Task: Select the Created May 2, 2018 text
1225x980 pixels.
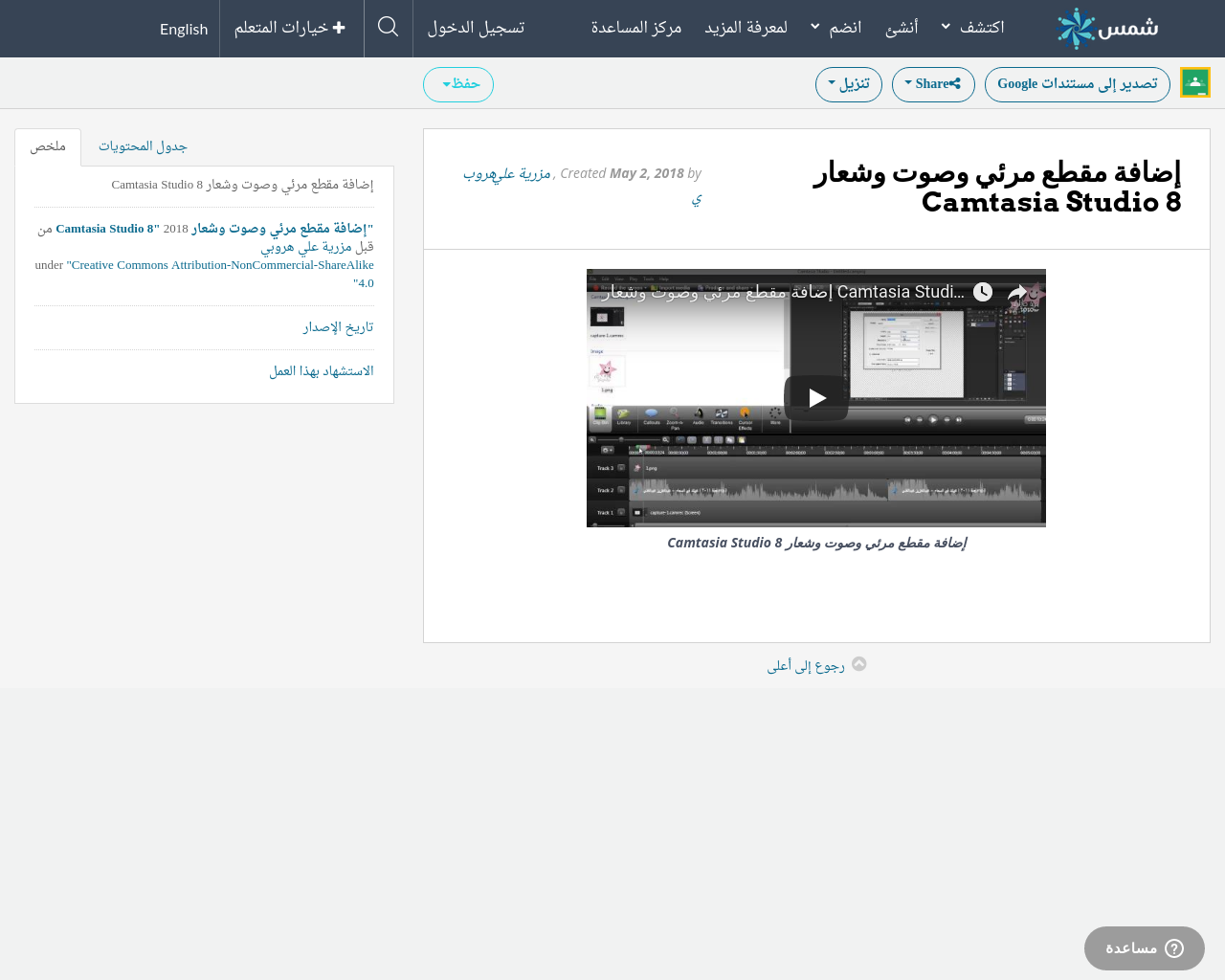Action: (x=622, y=173)
